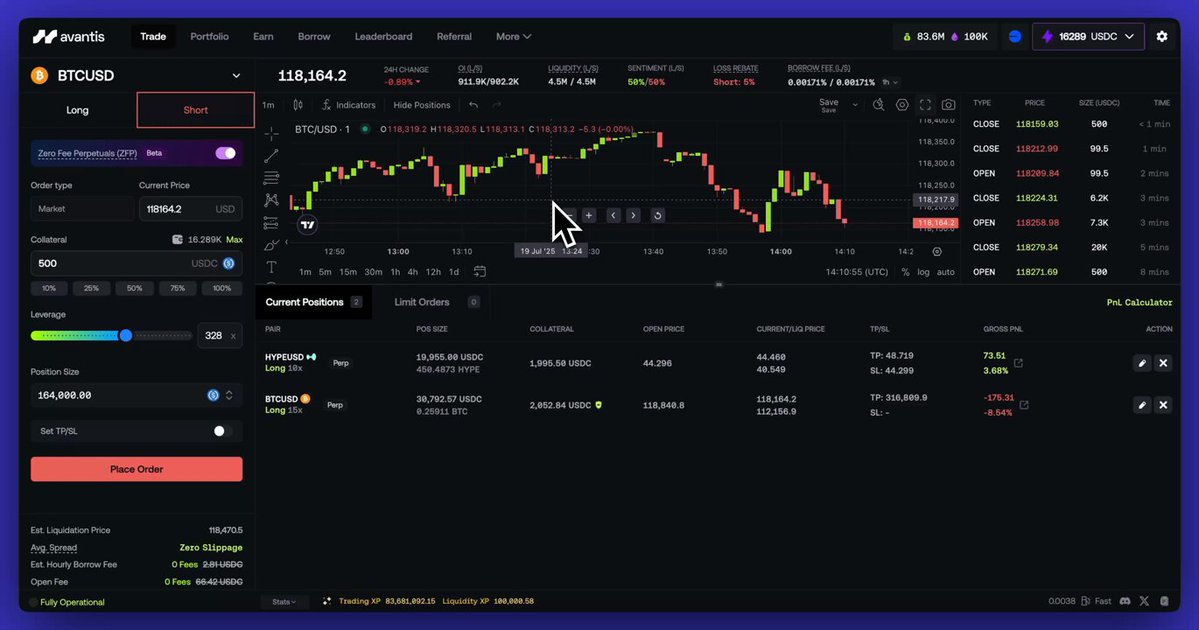Select the crosshair cursor tool in chart sidebar
The width and height of the screenshot is (1199, 630).
271,134
